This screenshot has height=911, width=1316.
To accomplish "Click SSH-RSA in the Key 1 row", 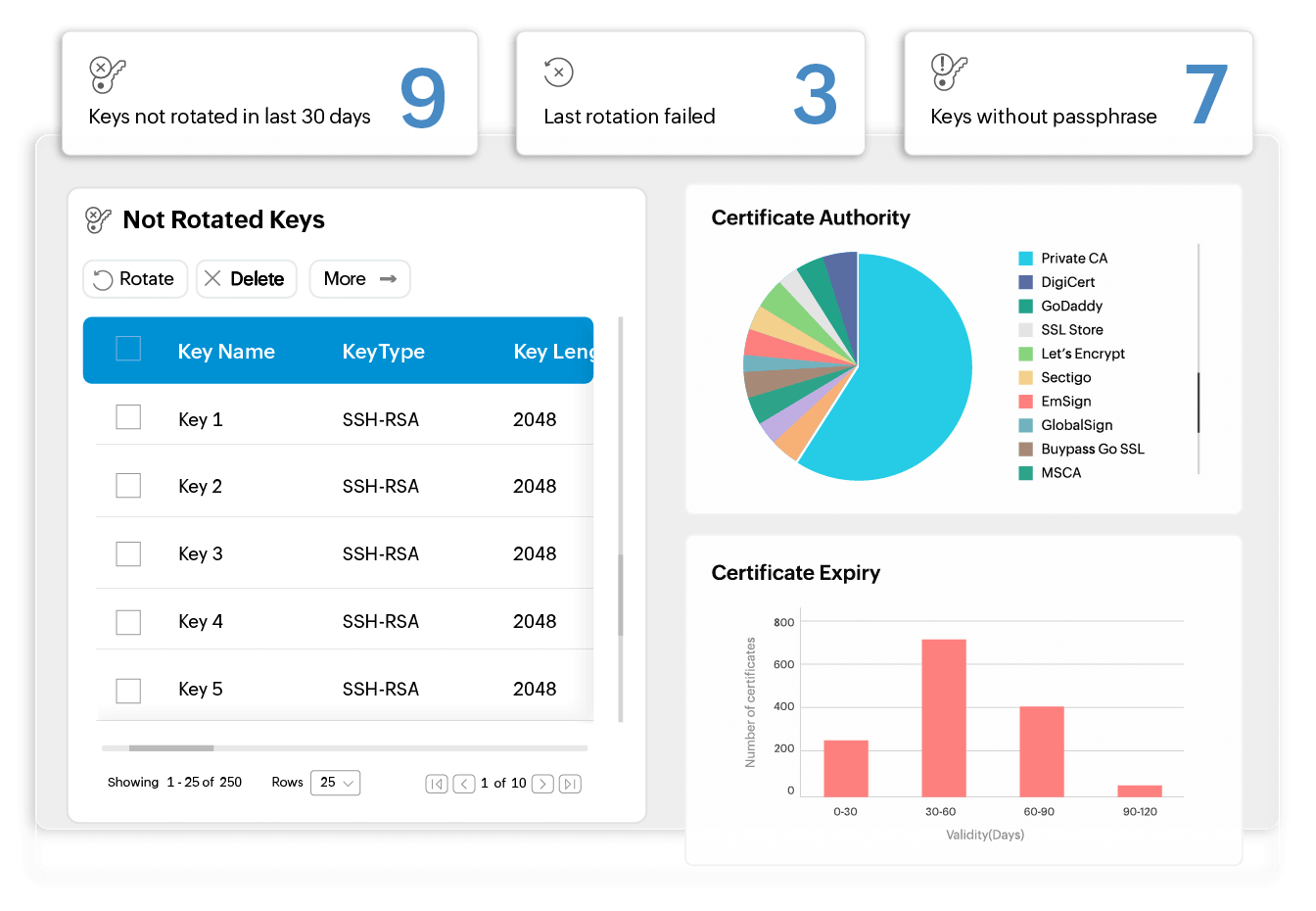I will click(381, 419).
